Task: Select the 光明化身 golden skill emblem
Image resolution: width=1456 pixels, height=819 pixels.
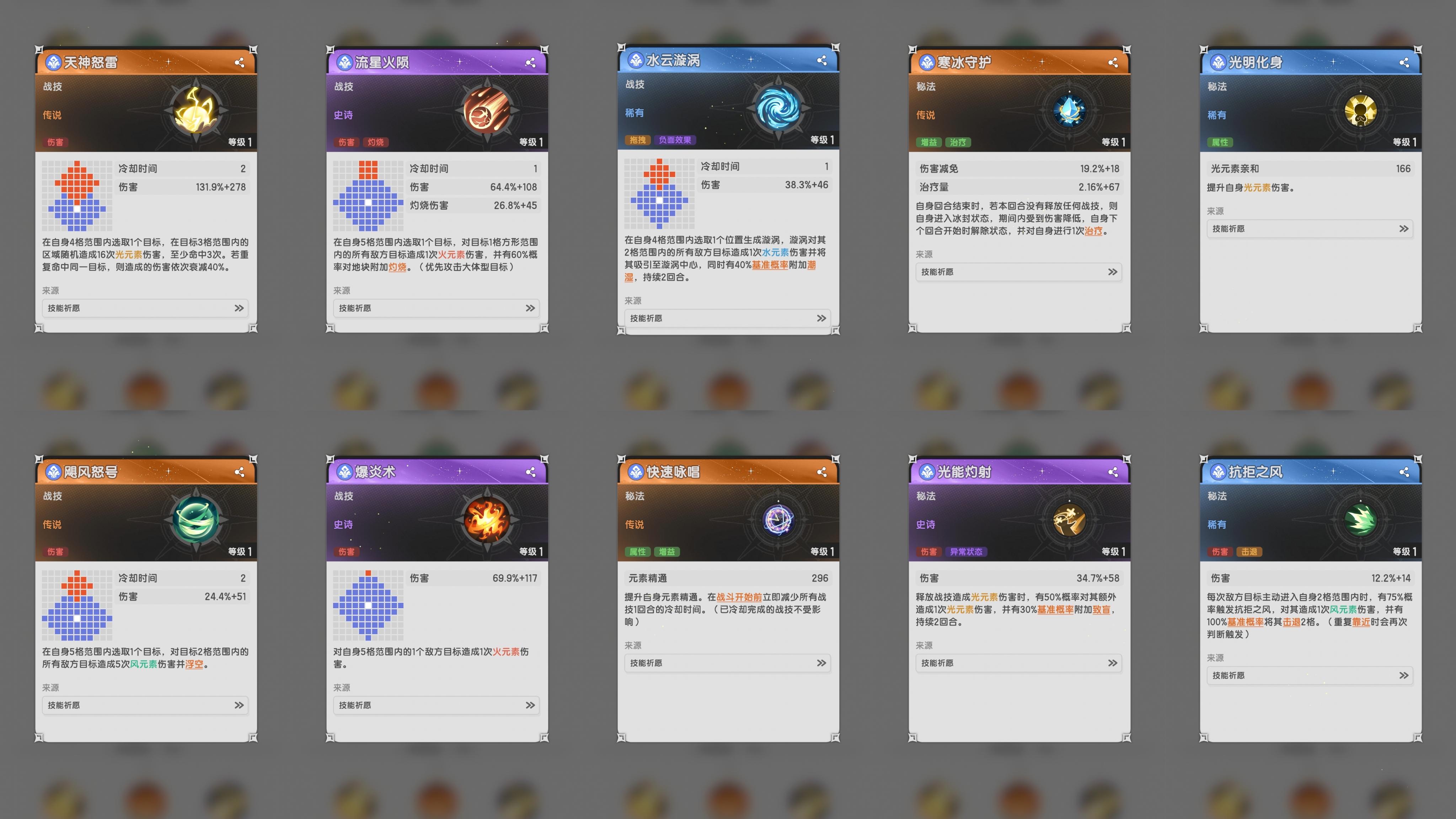Action: (x=1360, y=111)
